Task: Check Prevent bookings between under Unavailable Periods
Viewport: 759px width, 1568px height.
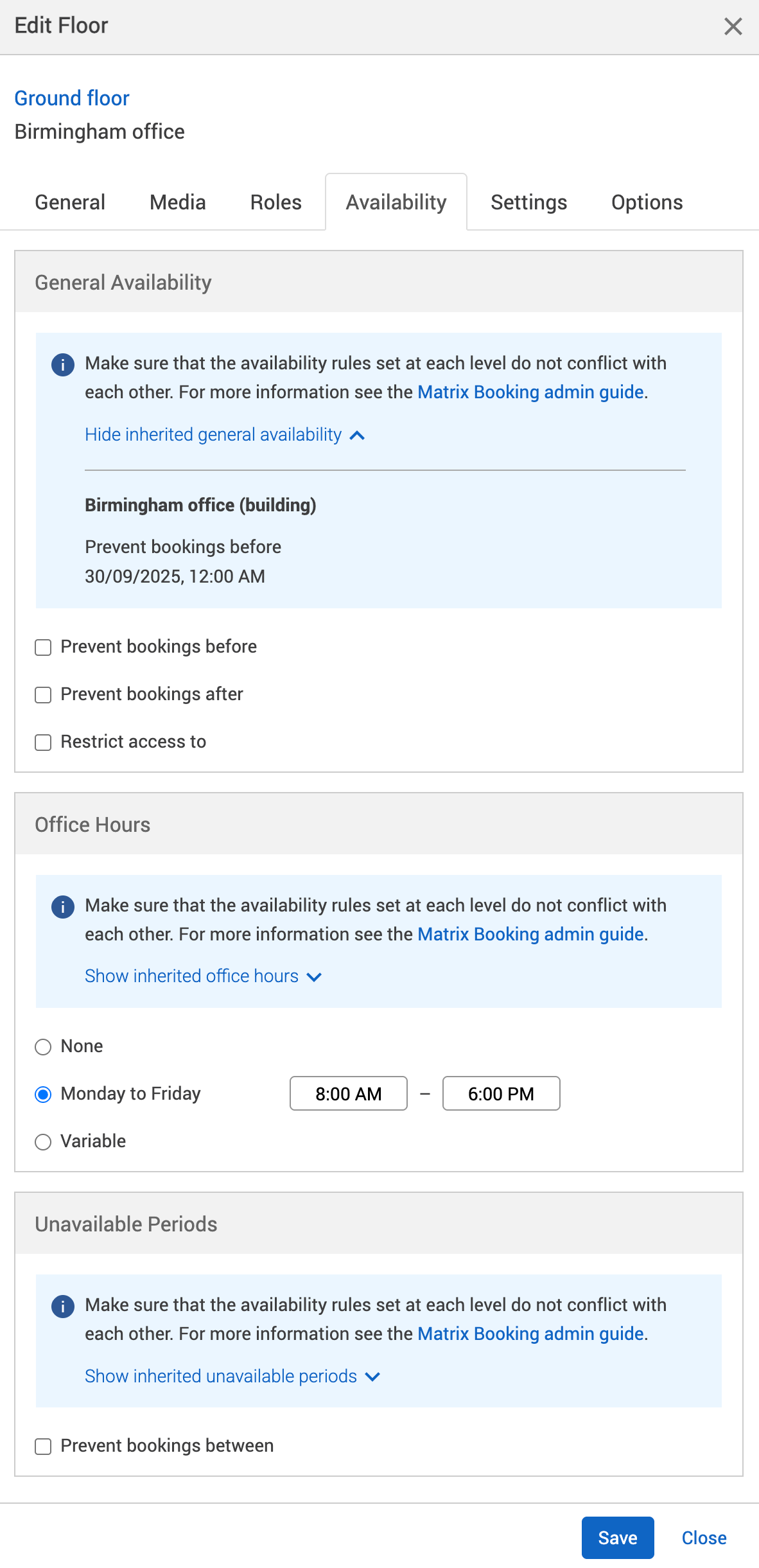Action: click(42, 1447)
